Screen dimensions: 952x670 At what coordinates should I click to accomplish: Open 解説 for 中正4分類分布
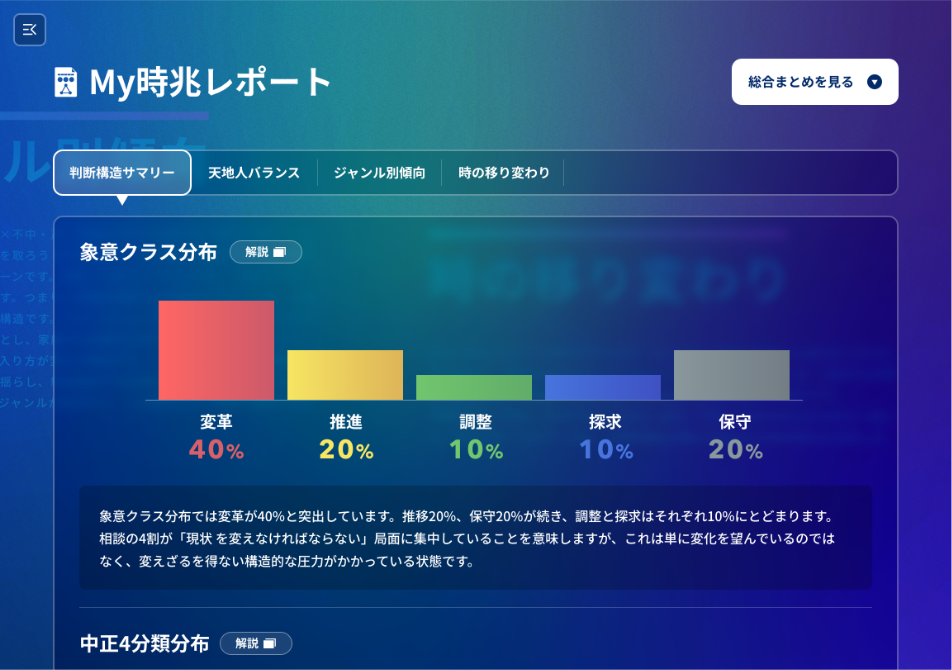pyautogui.click(x=247, y=643)
